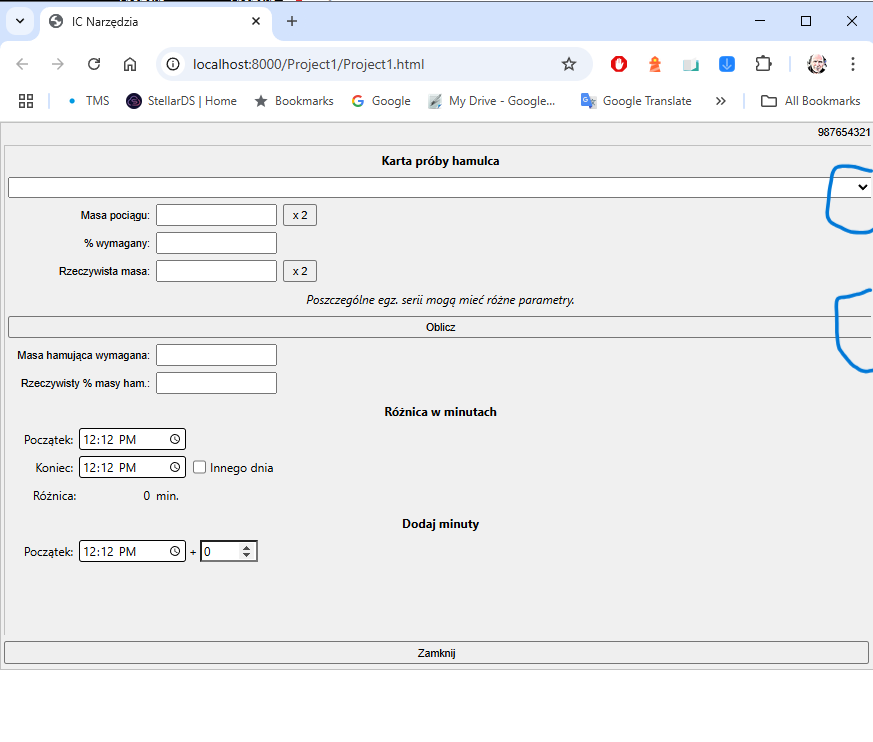
Task: Open the StellarDS | Home bookmark
Action: pos(182,101)
